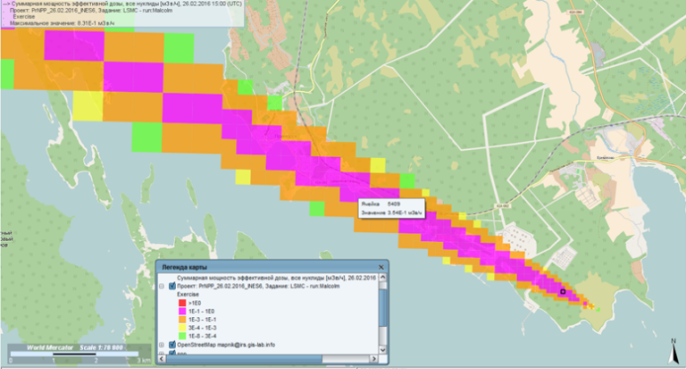This screenshot has height=369, width=686.
Task: Expand the OpenStreetMap mapnik layer node
Action: [x=161, y=344]
